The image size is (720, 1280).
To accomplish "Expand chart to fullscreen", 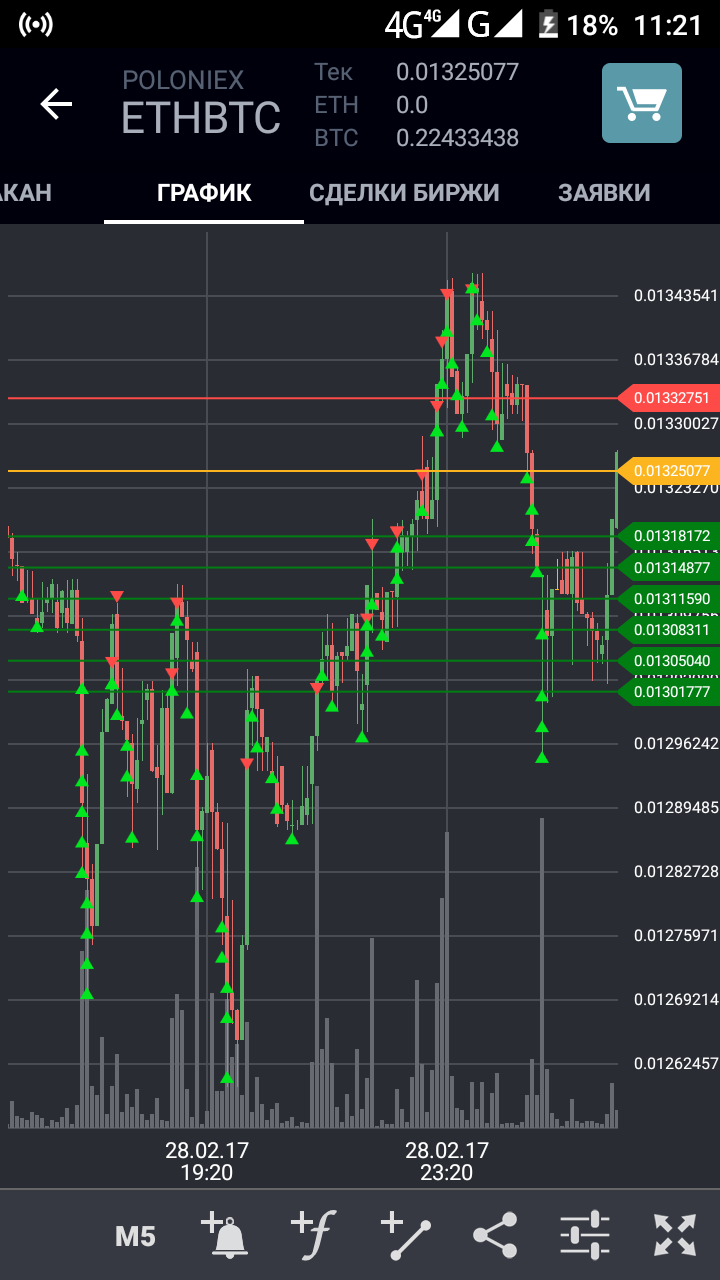I will (675, 1235).
